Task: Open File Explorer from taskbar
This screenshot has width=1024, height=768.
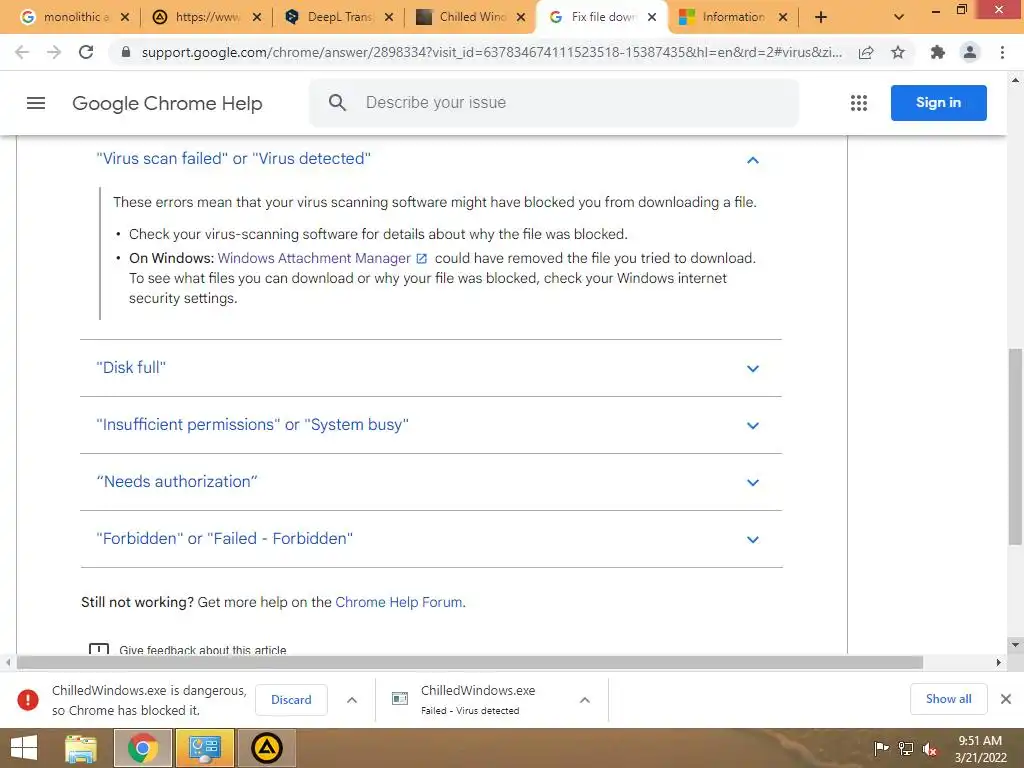Action: click(81, 748)
